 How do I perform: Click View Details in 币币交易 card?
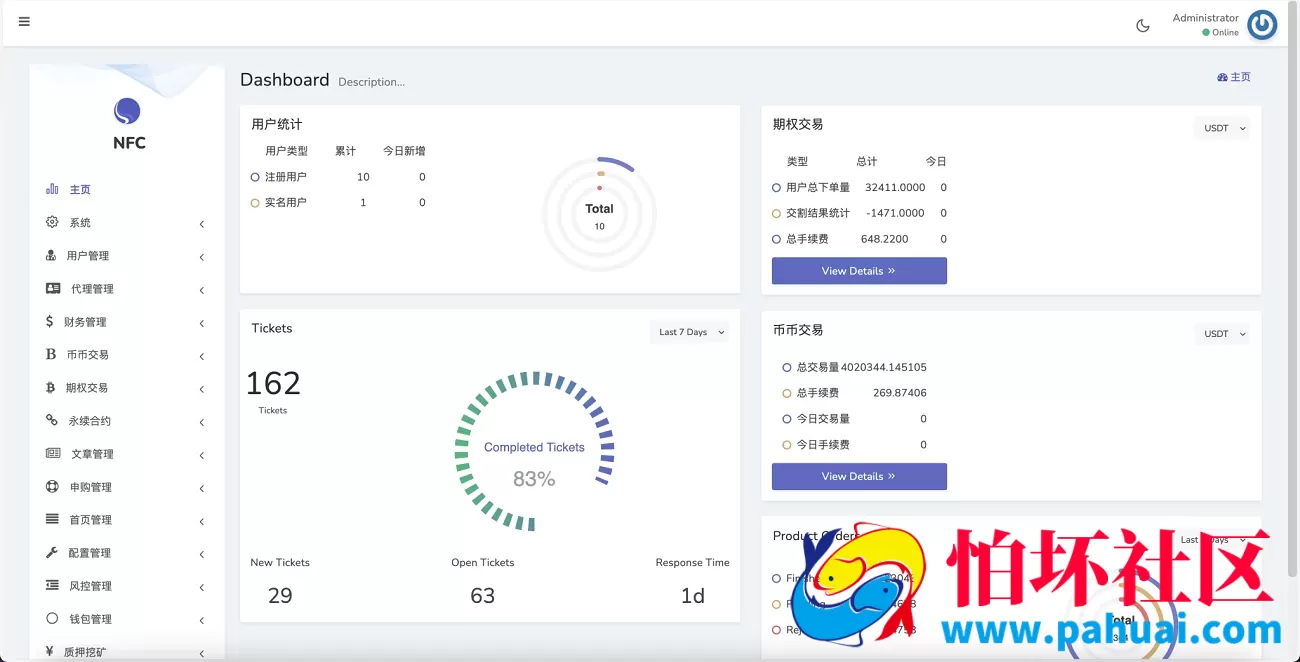tap(859, 477)
